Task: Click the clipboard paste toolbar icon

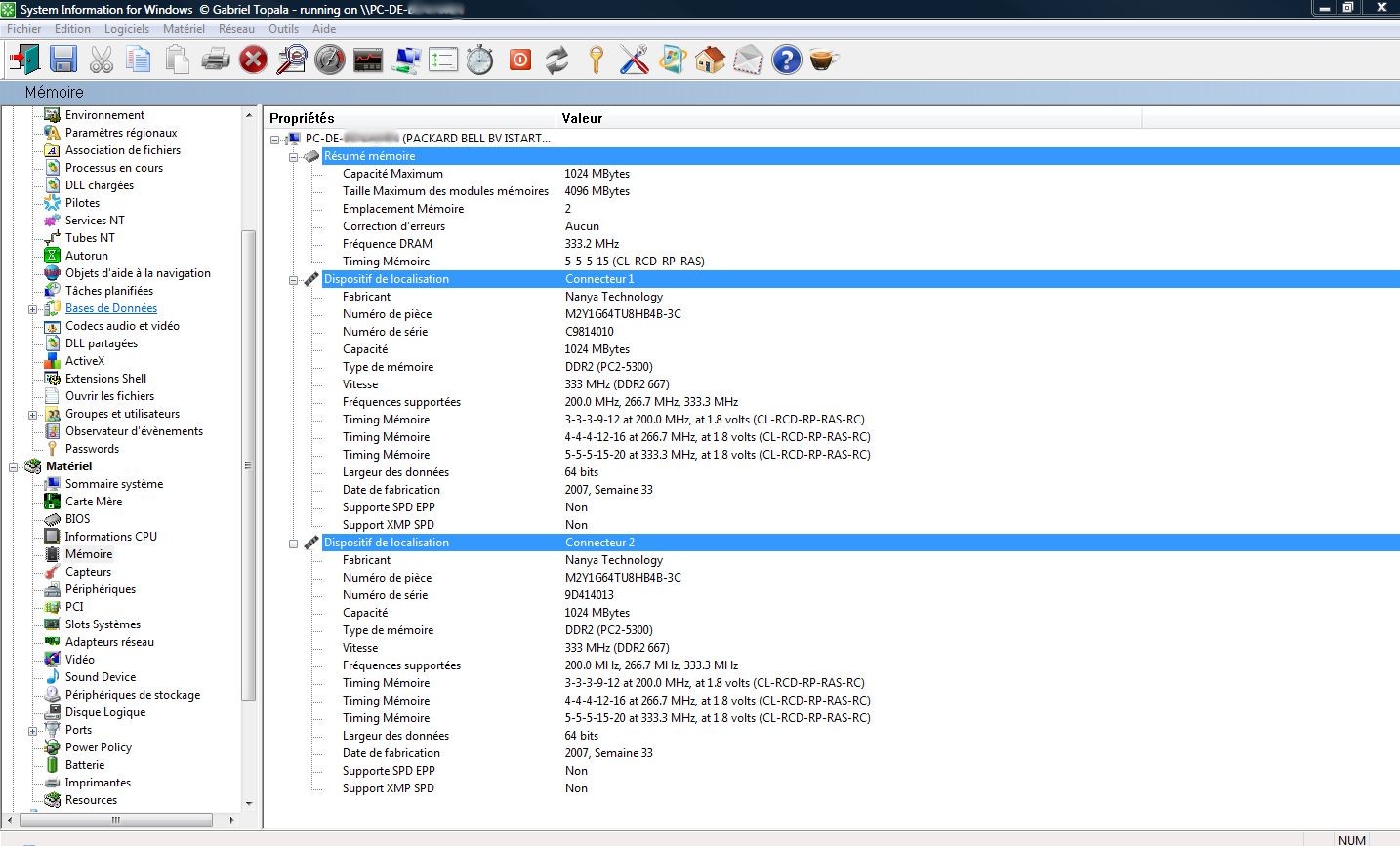Action: pyautogui.click(x=177, y=60)
